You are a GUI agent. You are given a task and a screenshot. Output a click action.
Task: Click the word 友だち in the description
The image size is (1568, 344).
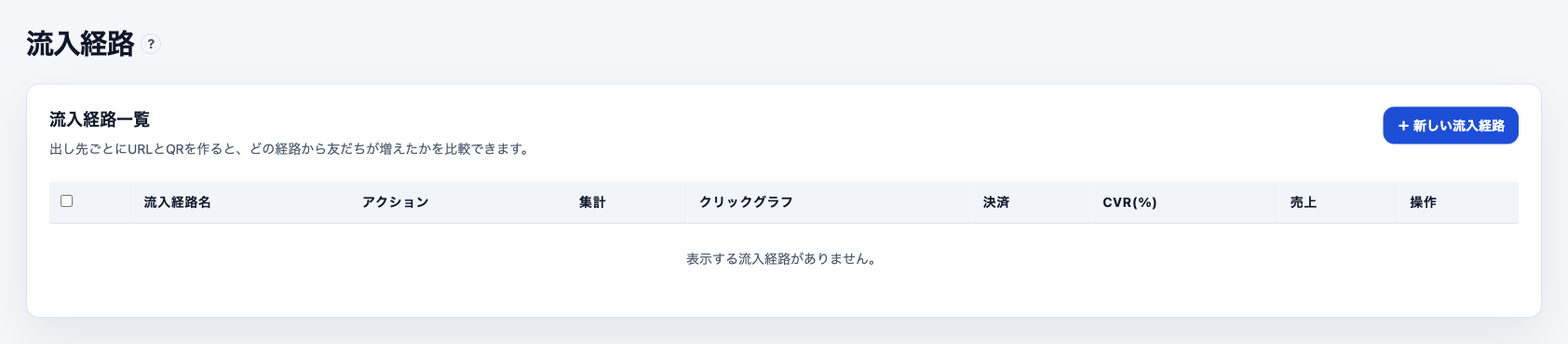pyautogui.click(x=345, y=149)
